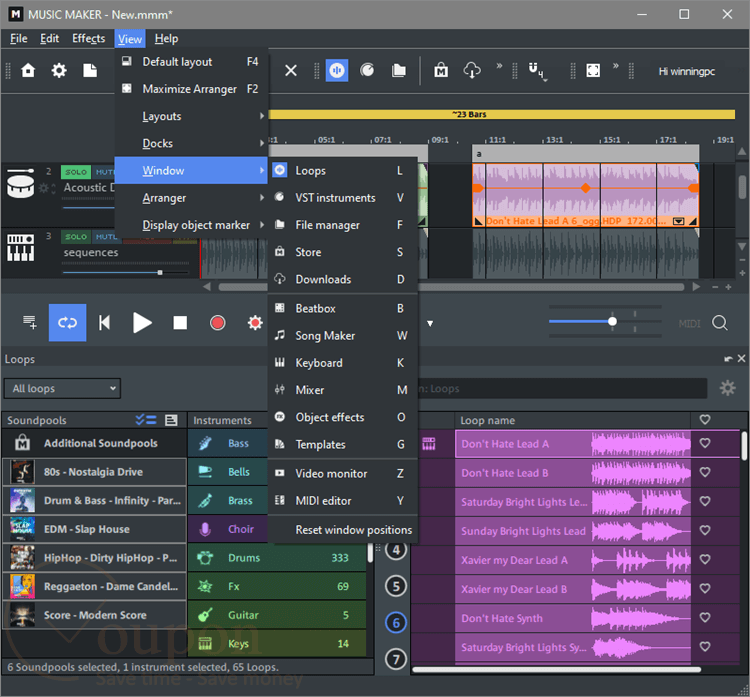The width and height of the screenshot is (750, 697).
Task: Undock the Loops panel
Action: 728,359
